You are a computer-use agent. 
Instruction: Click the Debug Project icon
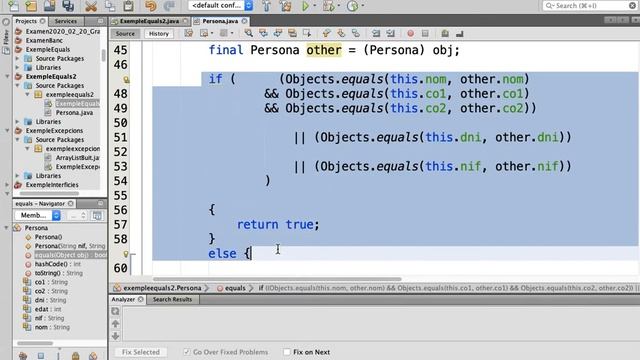[x=328, y=6]
